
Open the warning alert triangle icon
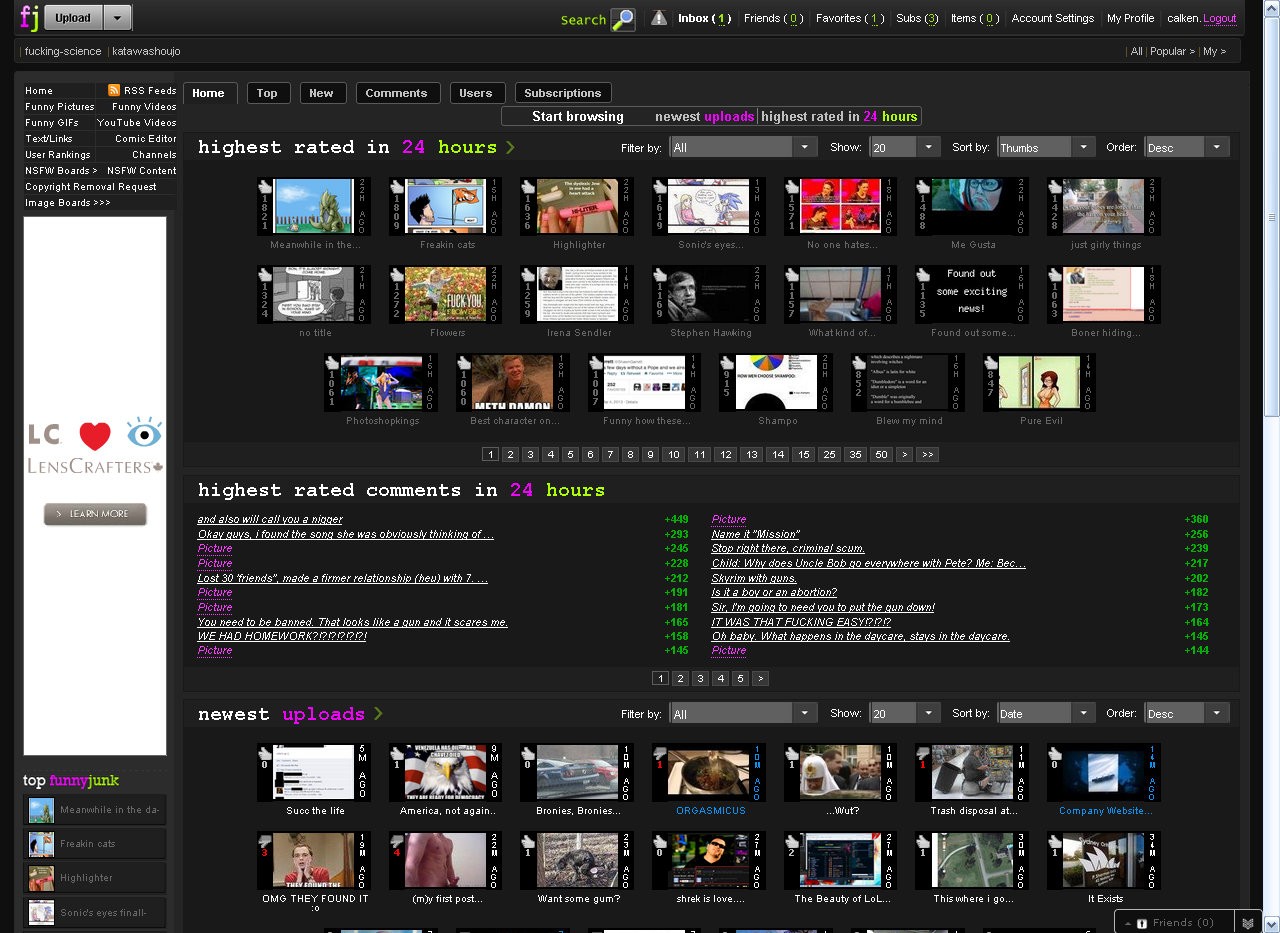pos(658,18)
